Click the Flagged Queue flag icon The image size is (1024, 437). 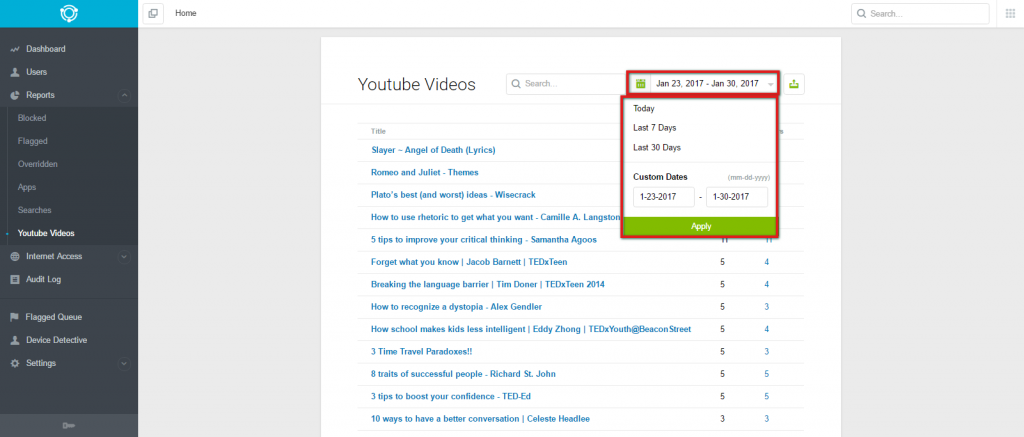(14, 317)
